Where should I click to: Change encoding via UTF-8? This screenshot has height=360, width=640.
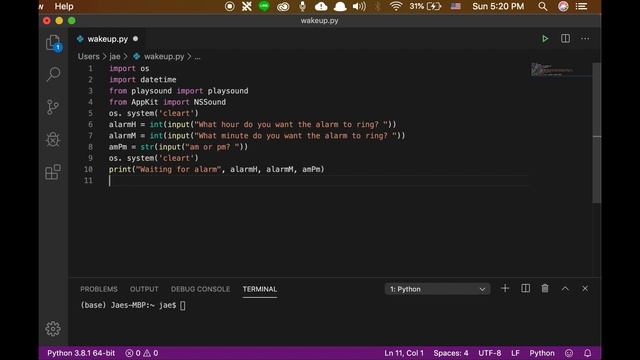489,353
